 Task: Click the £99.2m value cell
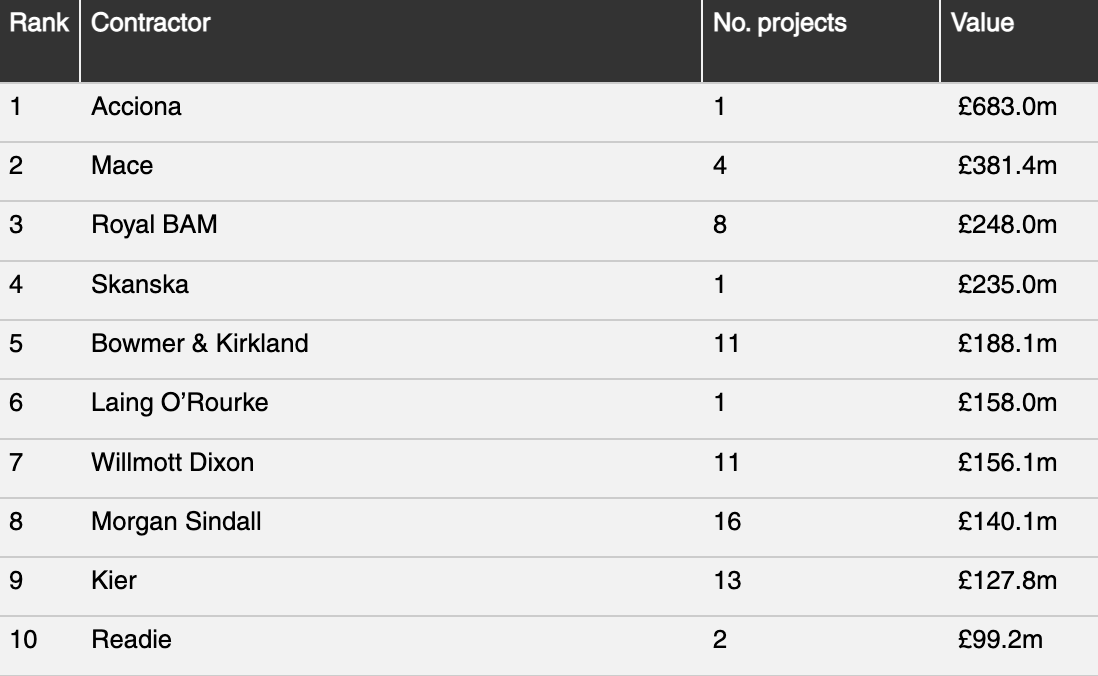click(x=1000, y=639)
